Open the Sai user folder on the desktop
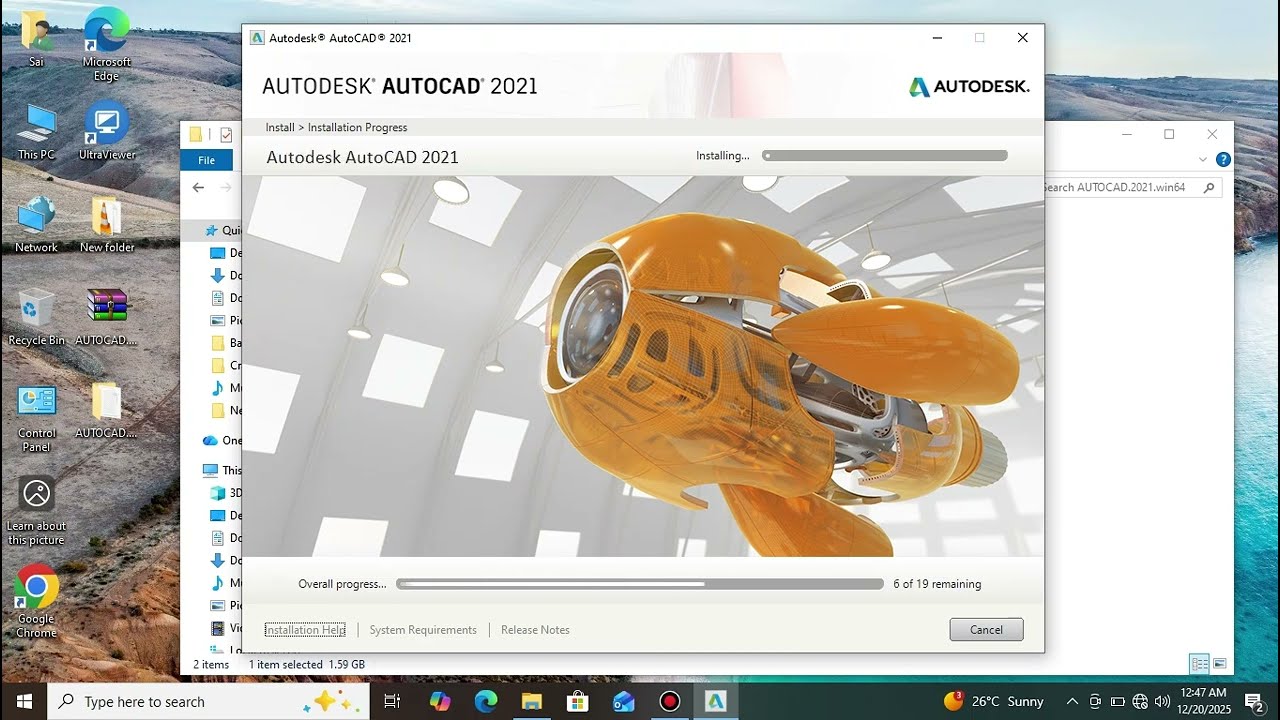 (x=36, y=39)
